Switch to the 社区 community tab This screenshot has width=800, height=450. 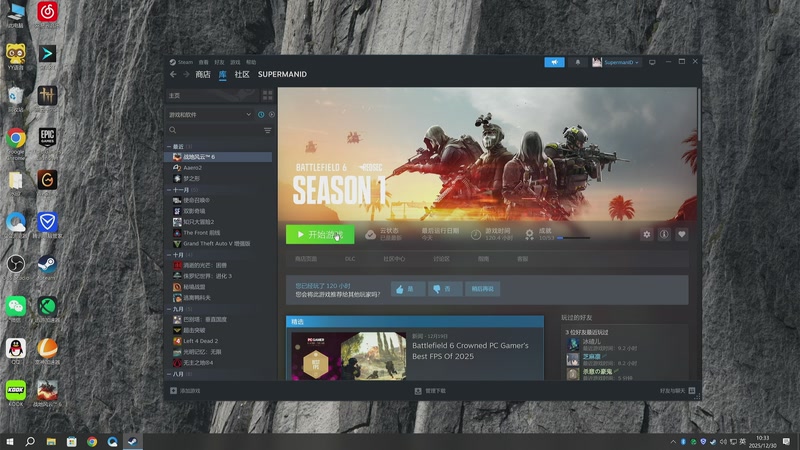[x=242, y=74]
